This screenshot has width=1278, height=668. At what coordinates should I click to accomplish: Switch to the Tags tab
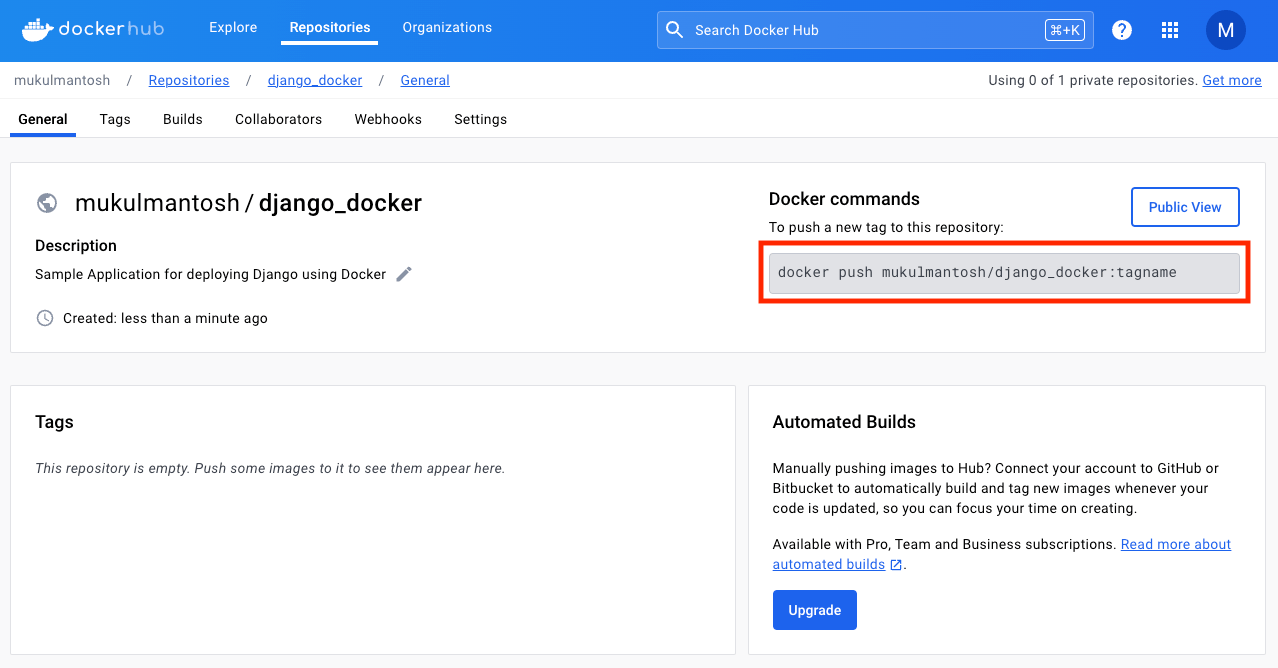coord(115,119)
